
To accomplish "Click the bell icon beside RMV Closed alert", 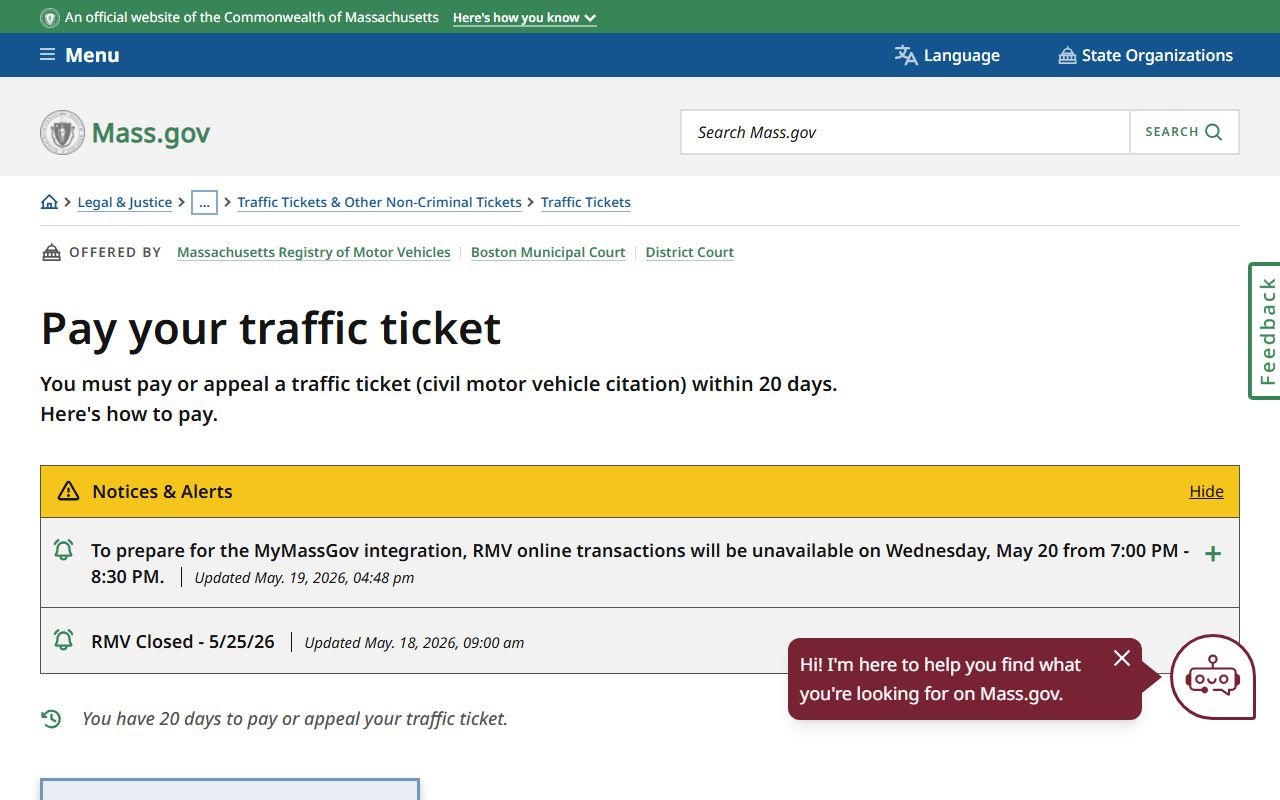I will [x=63, y=640].
